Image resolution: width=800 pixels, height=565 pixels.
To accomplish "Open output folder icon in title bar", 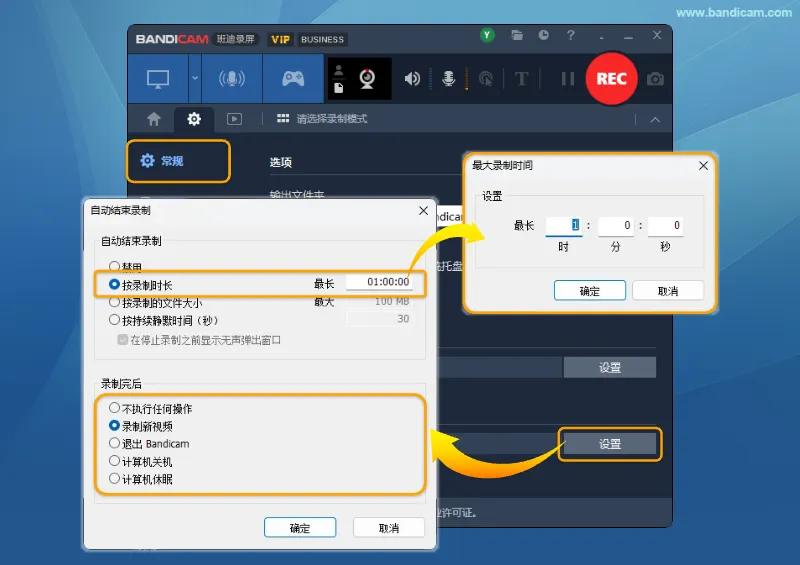I will (517, 35).
